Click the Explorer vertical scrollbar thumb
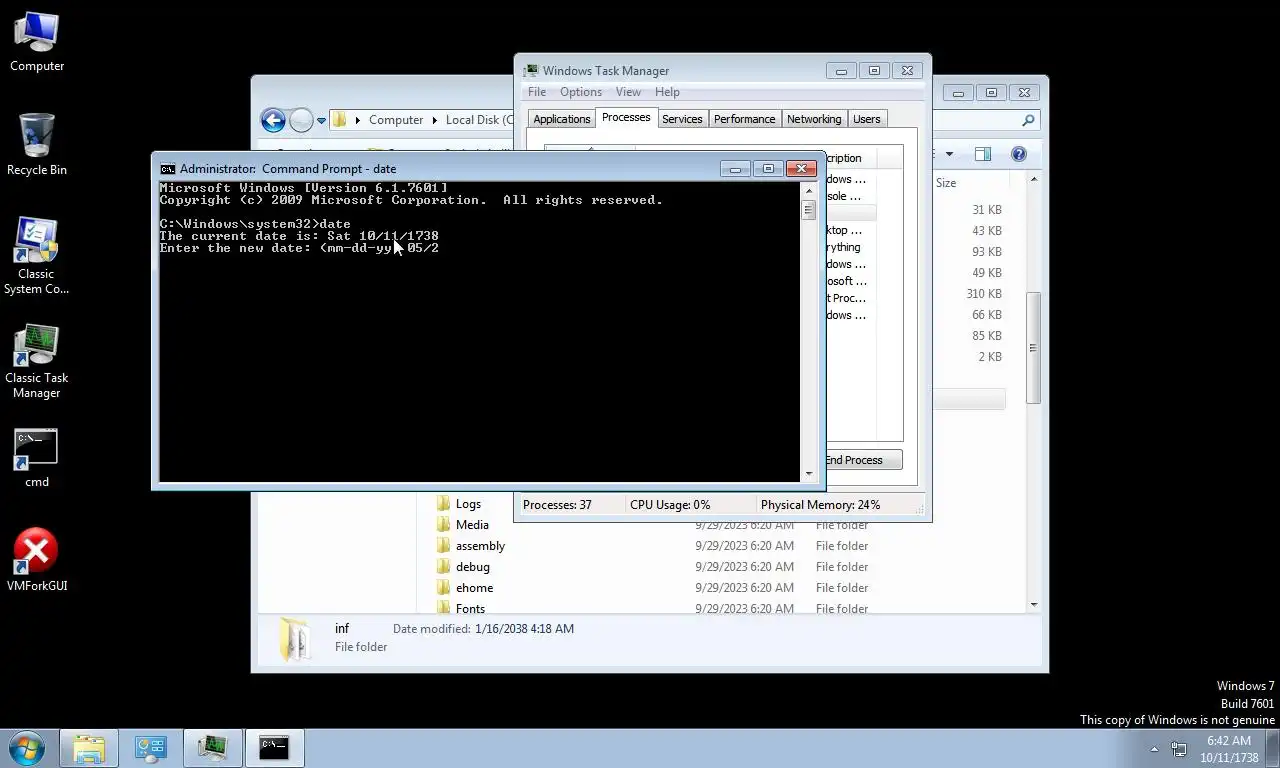The image size is (1280, 768). coord(1034,348)
